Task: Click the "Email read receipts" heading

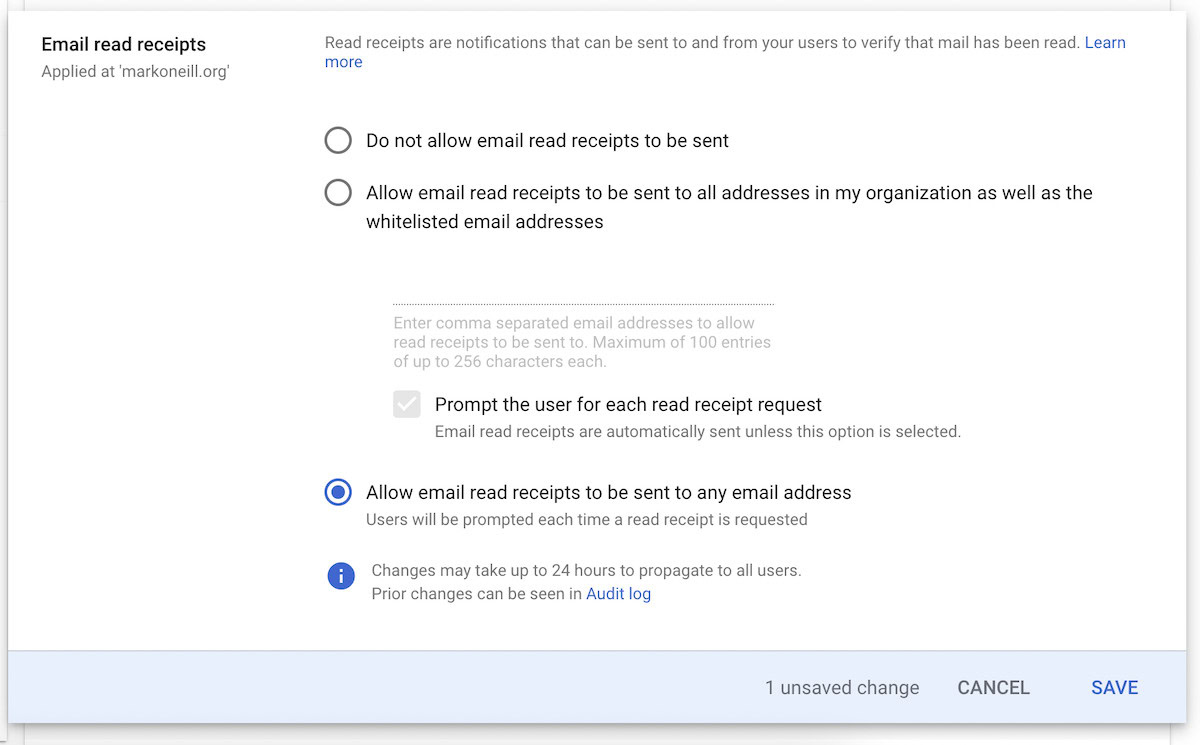Action: (x=123, y=45)
